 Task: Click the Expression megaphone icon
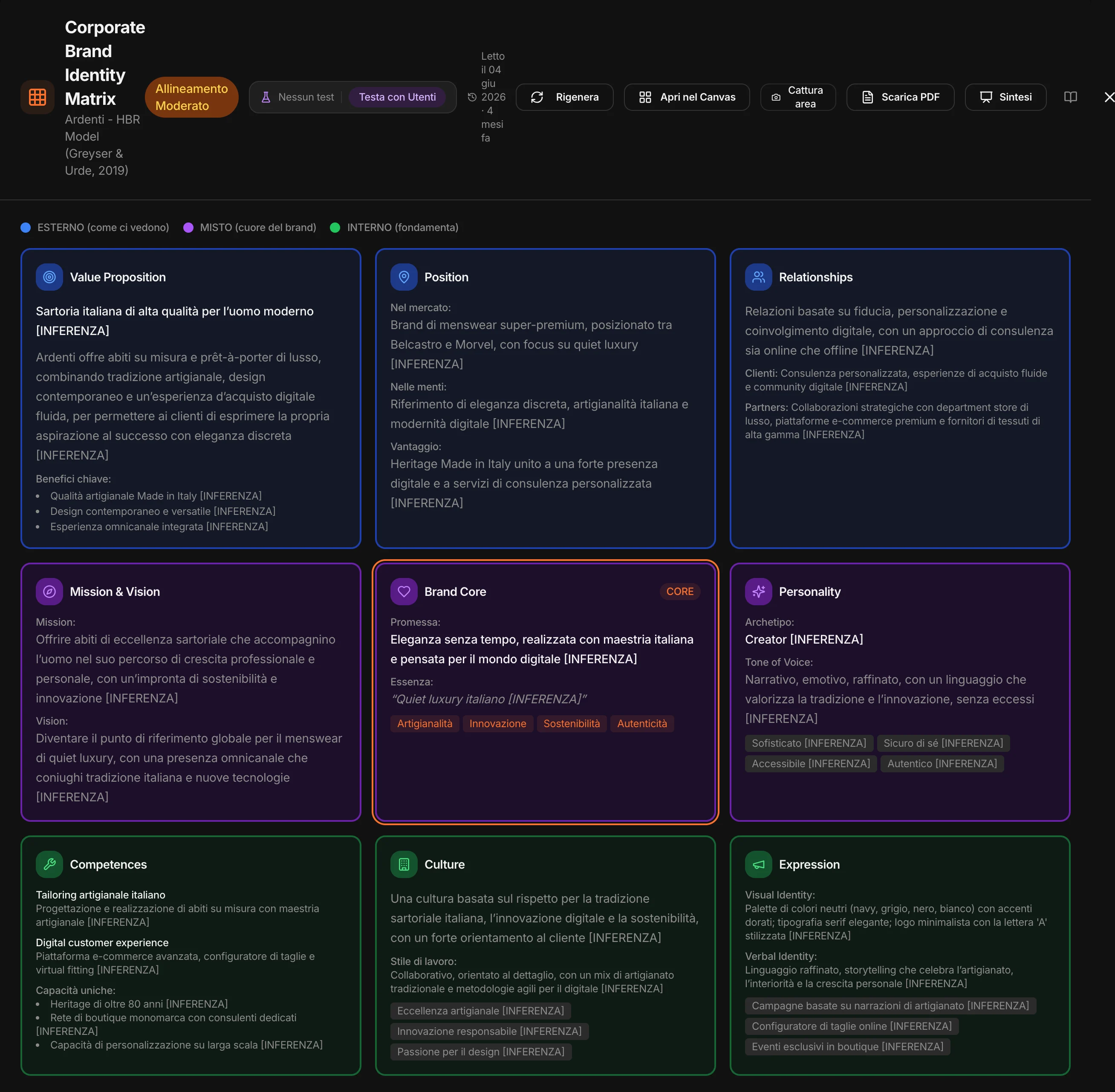[758, 864]
